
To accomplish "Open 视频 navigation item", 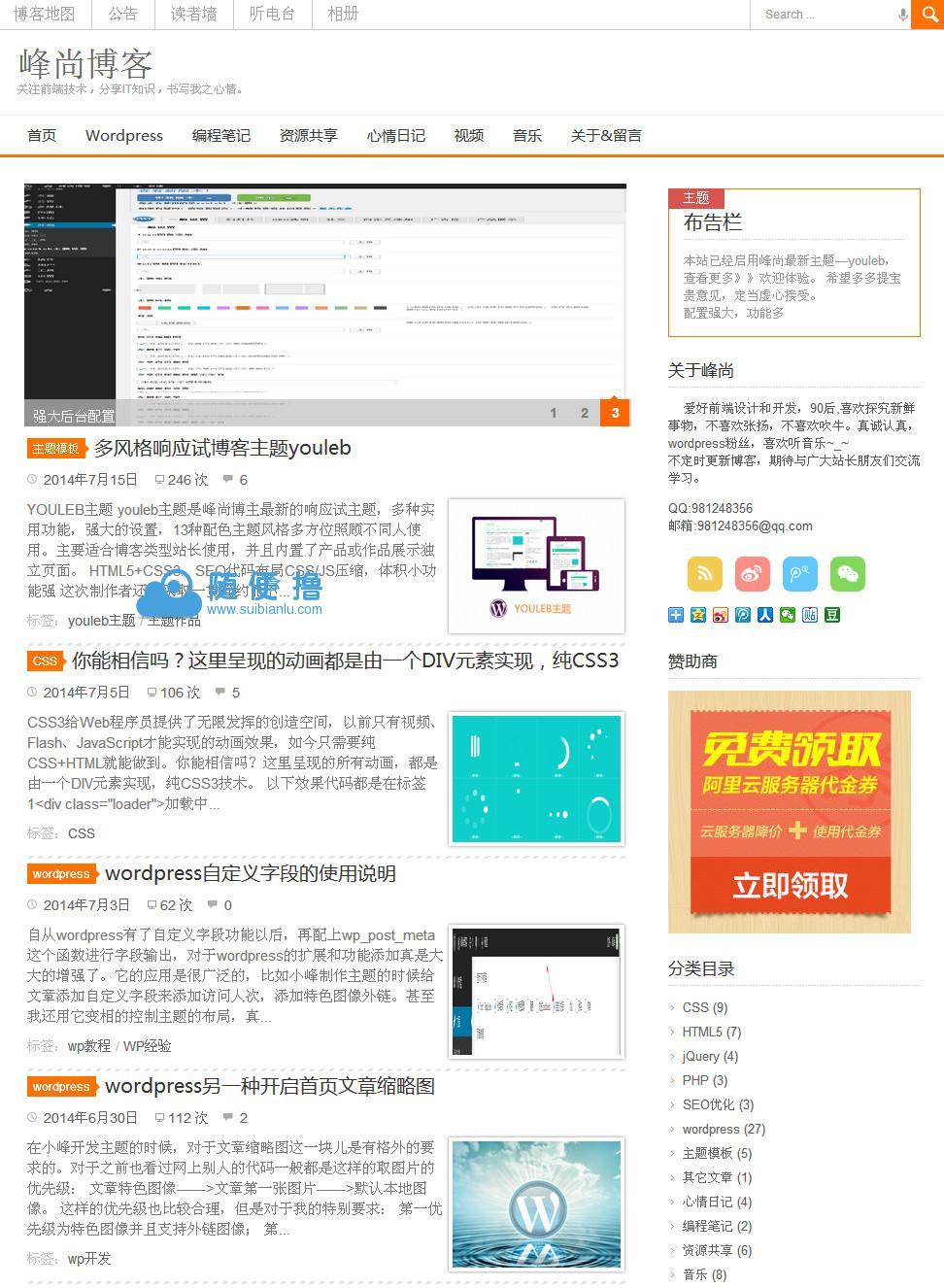I will 469,135.
